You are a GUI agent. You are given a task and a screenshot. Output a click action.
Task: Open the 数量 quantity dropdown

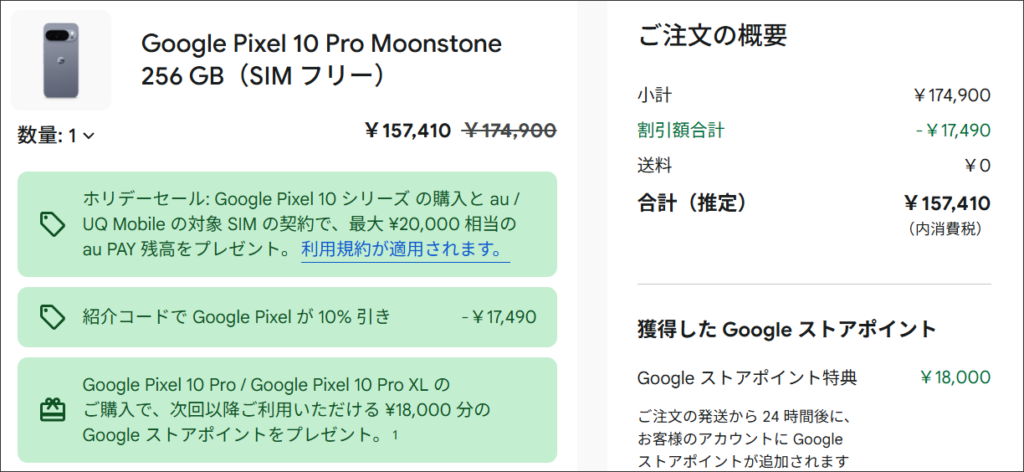coord(56,136)
